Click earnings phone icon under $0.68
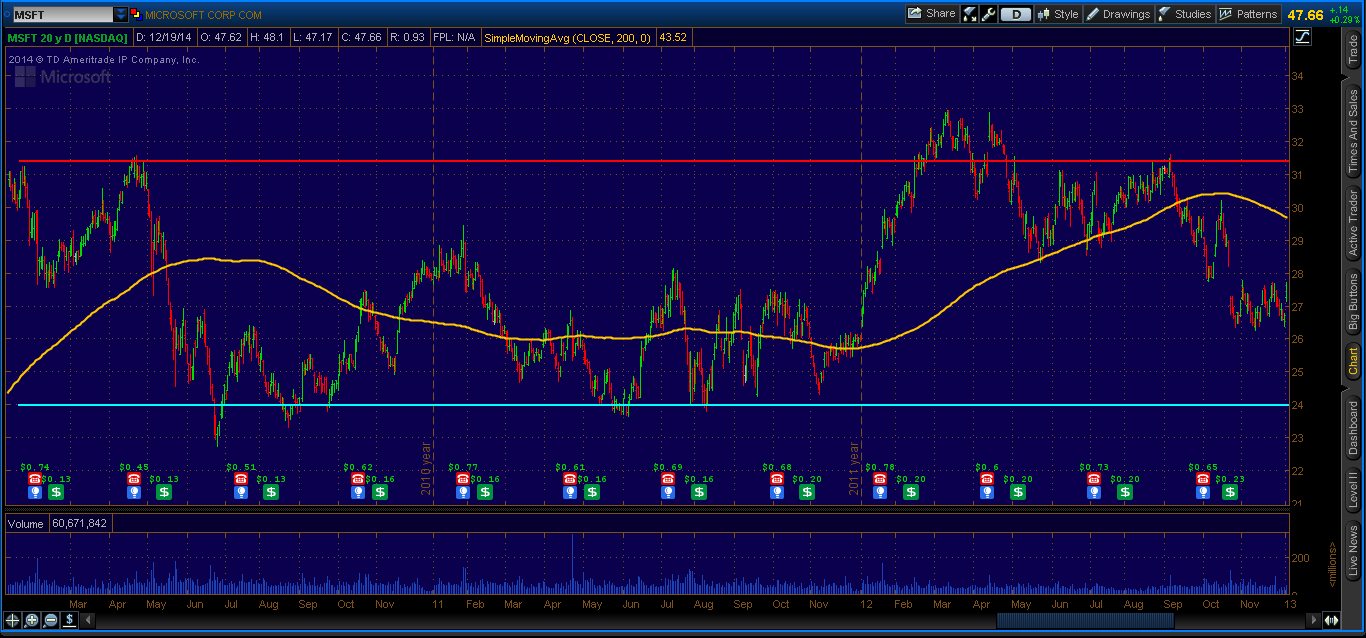This screenshot has height=638, width=1366. [x=777, y=479]
